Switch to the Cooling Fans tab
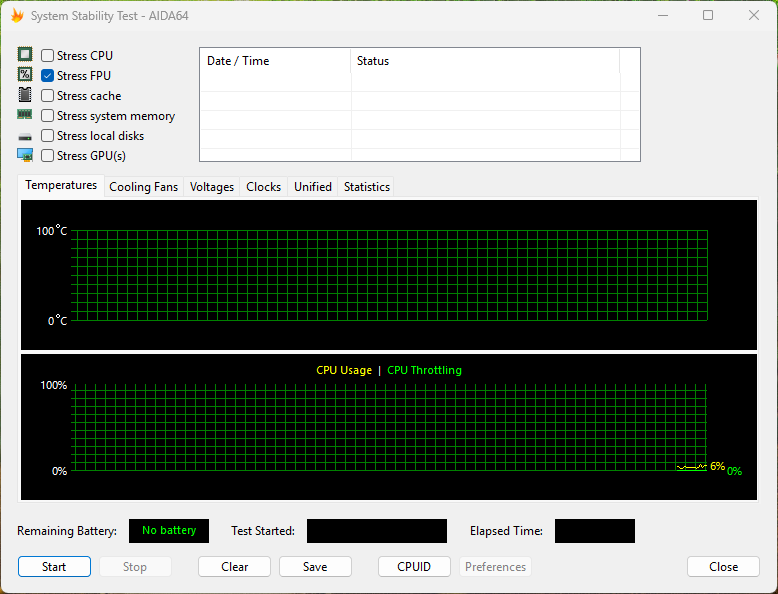This screenshot has height=594, width=778. (143, 187)
